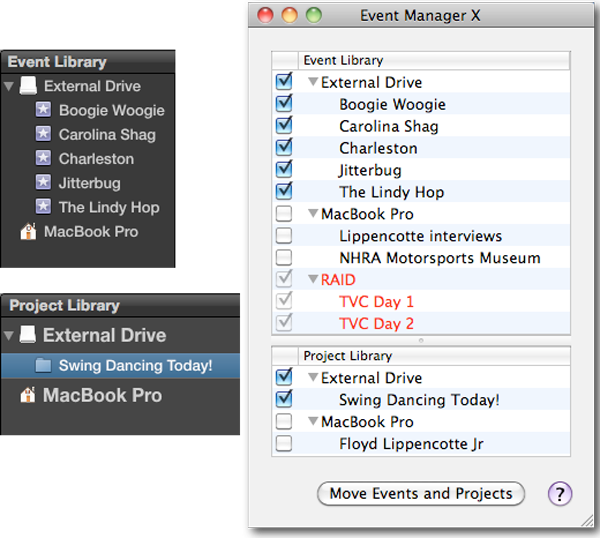Collapse MacBook Pro triangle in Event Manager Project Library
The image size is (600, 538).
tap(313, 421)
